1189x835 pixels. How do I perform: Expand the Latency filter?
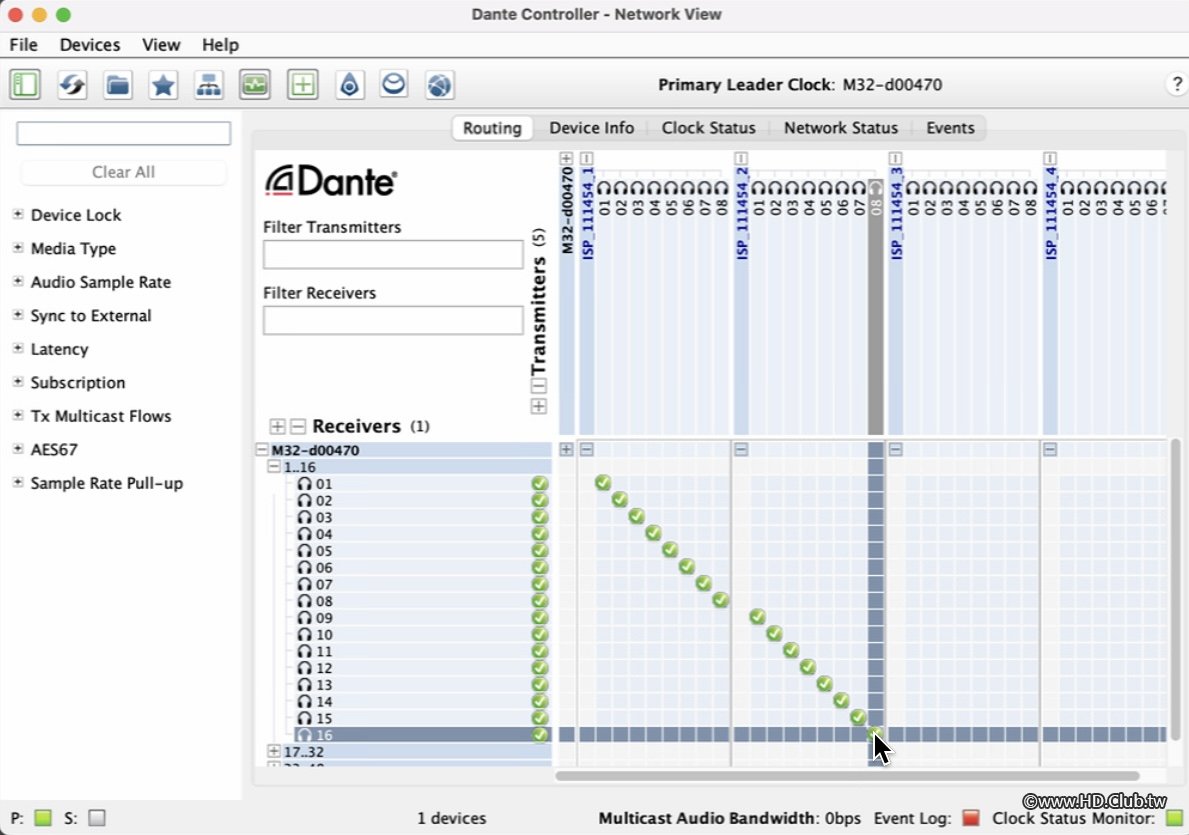tap(17, 348)
